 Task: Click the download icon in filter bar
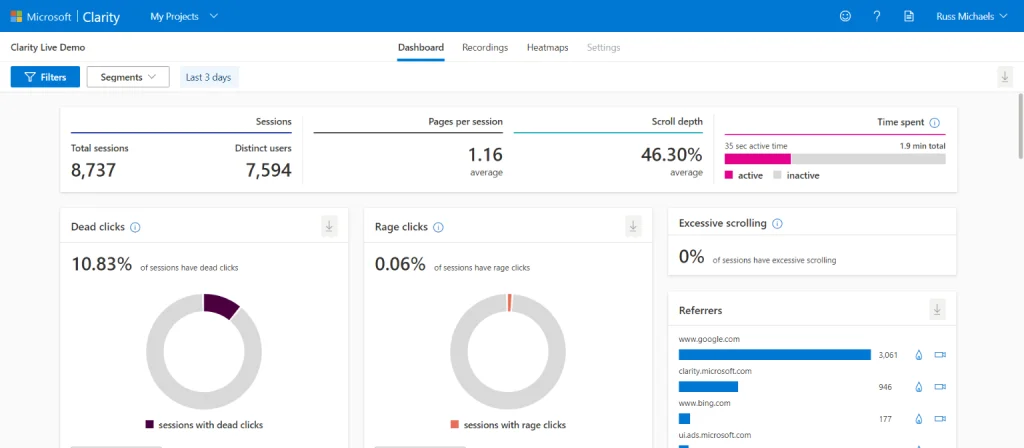[x=1005, y=77]
